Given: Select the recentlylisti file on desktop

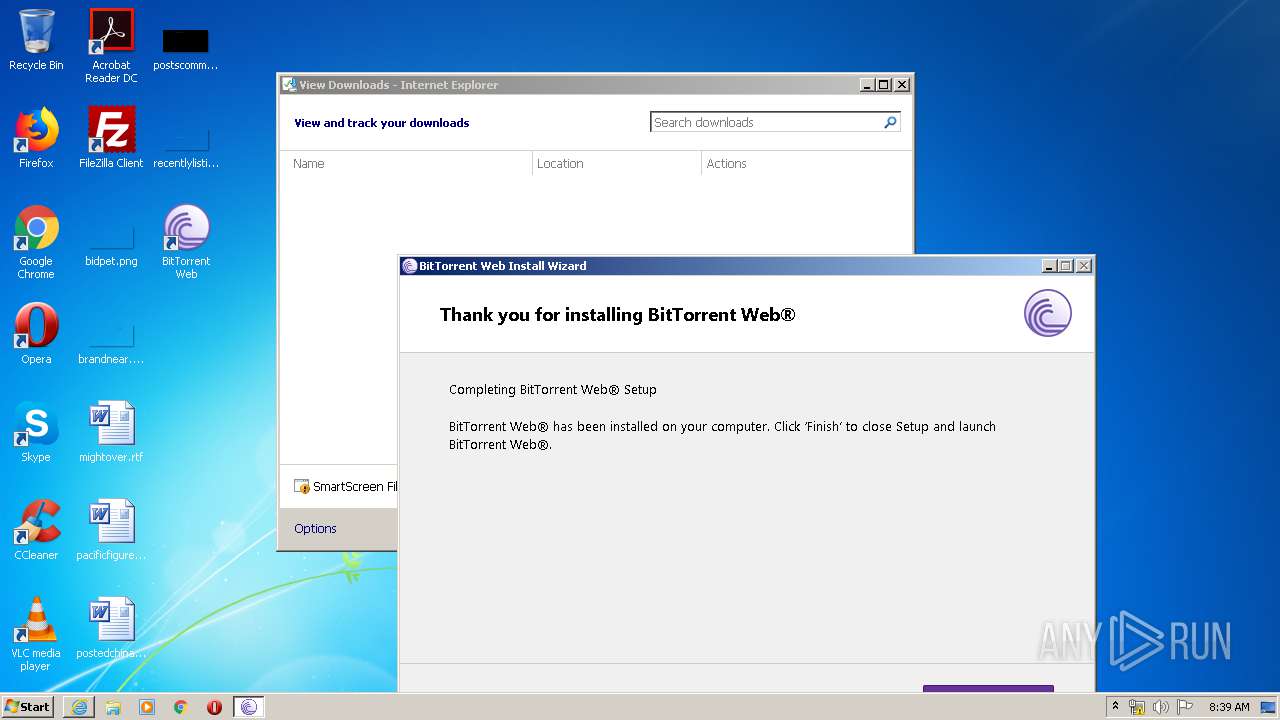Looking at the screenshot, I should (186, 144).
